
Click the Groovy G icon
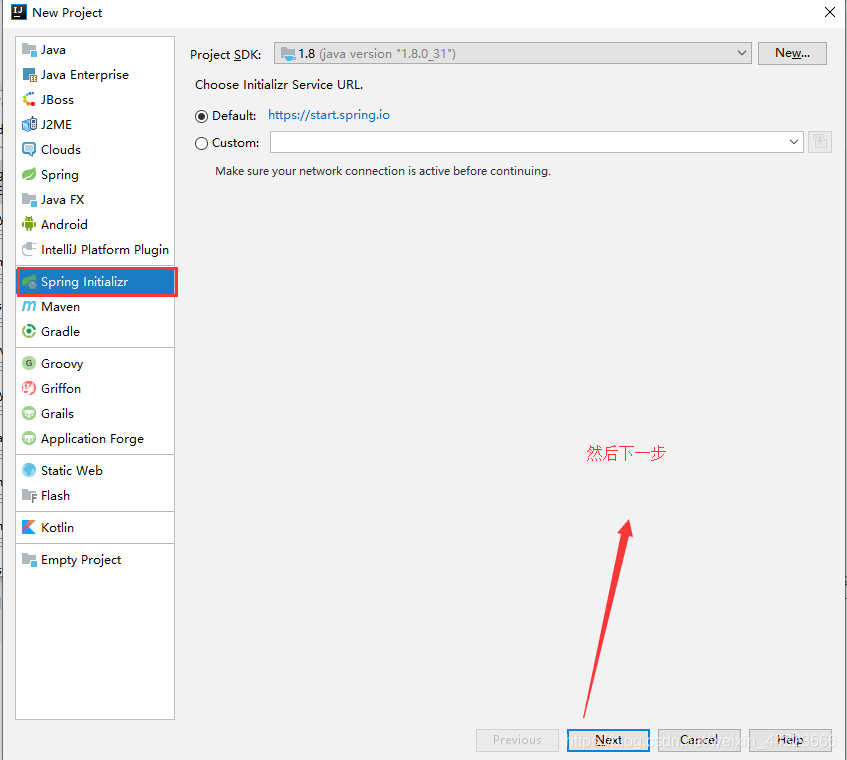[x=29, y=363]
